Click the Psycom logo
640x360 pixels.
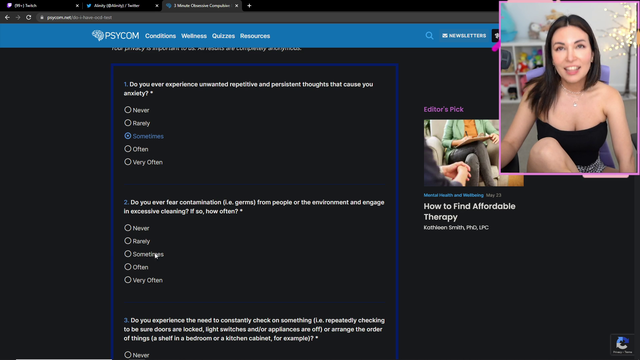tap(116, 36)
